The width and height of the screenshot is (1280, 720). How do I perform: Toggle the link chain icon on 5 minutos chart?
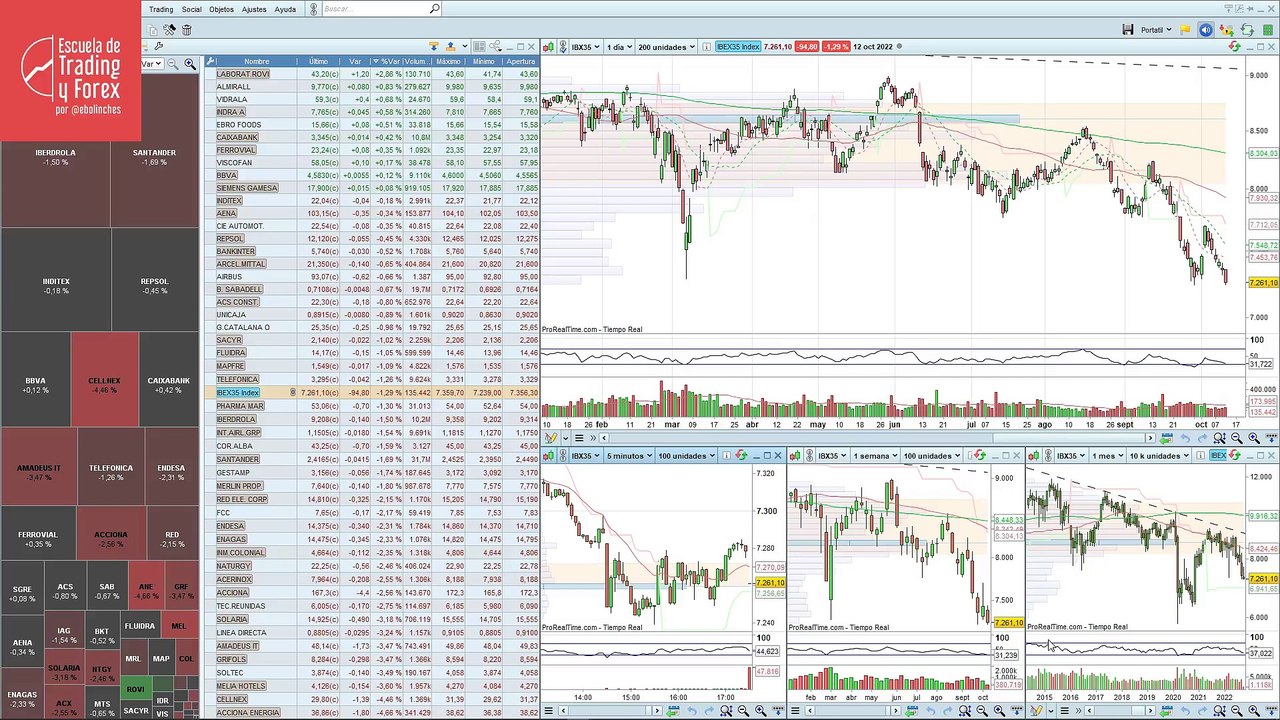(x=562, y=456)
